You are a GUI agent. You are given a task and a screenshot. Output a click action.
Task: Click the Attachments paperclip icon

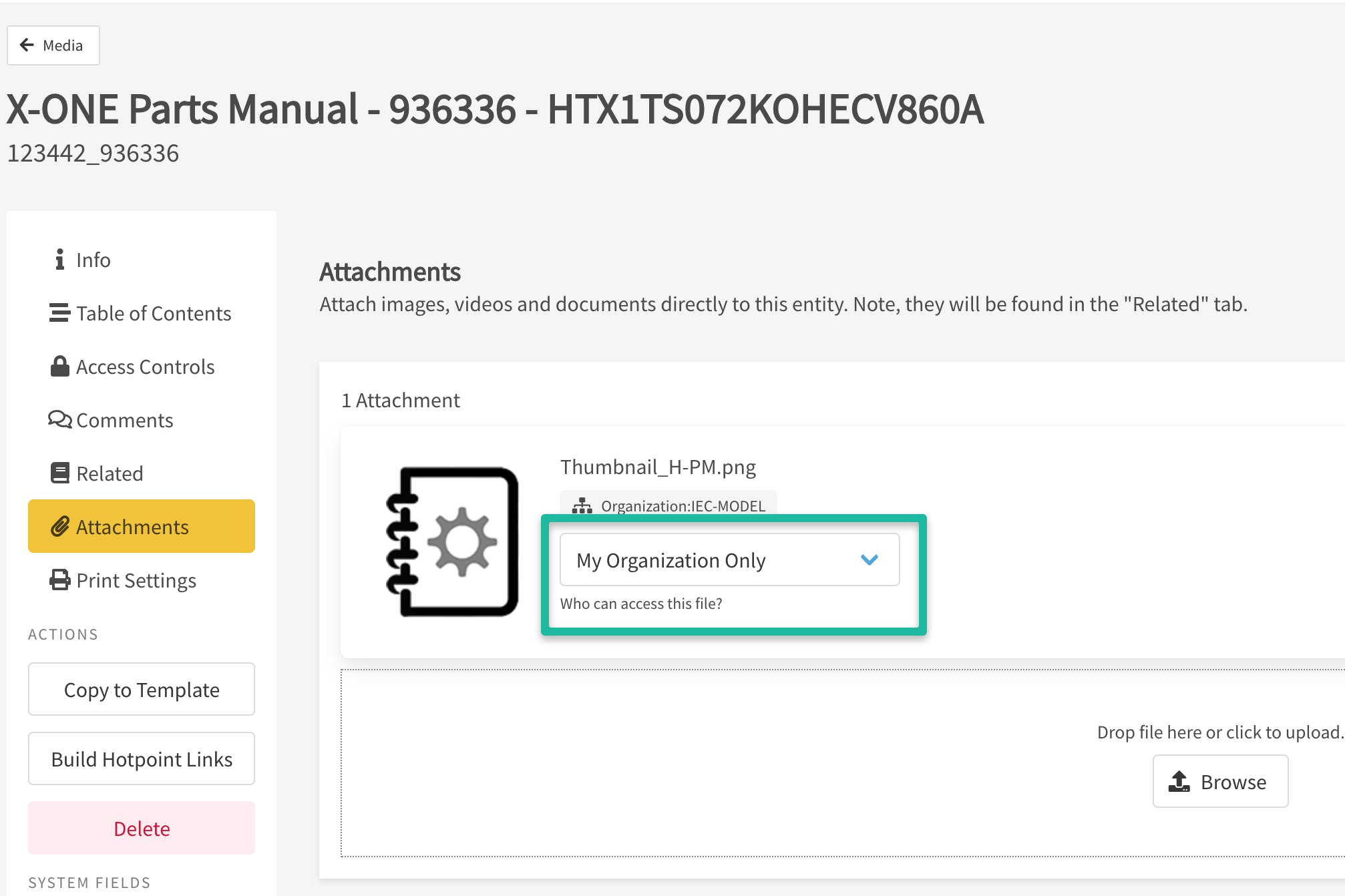pos(60,527)
